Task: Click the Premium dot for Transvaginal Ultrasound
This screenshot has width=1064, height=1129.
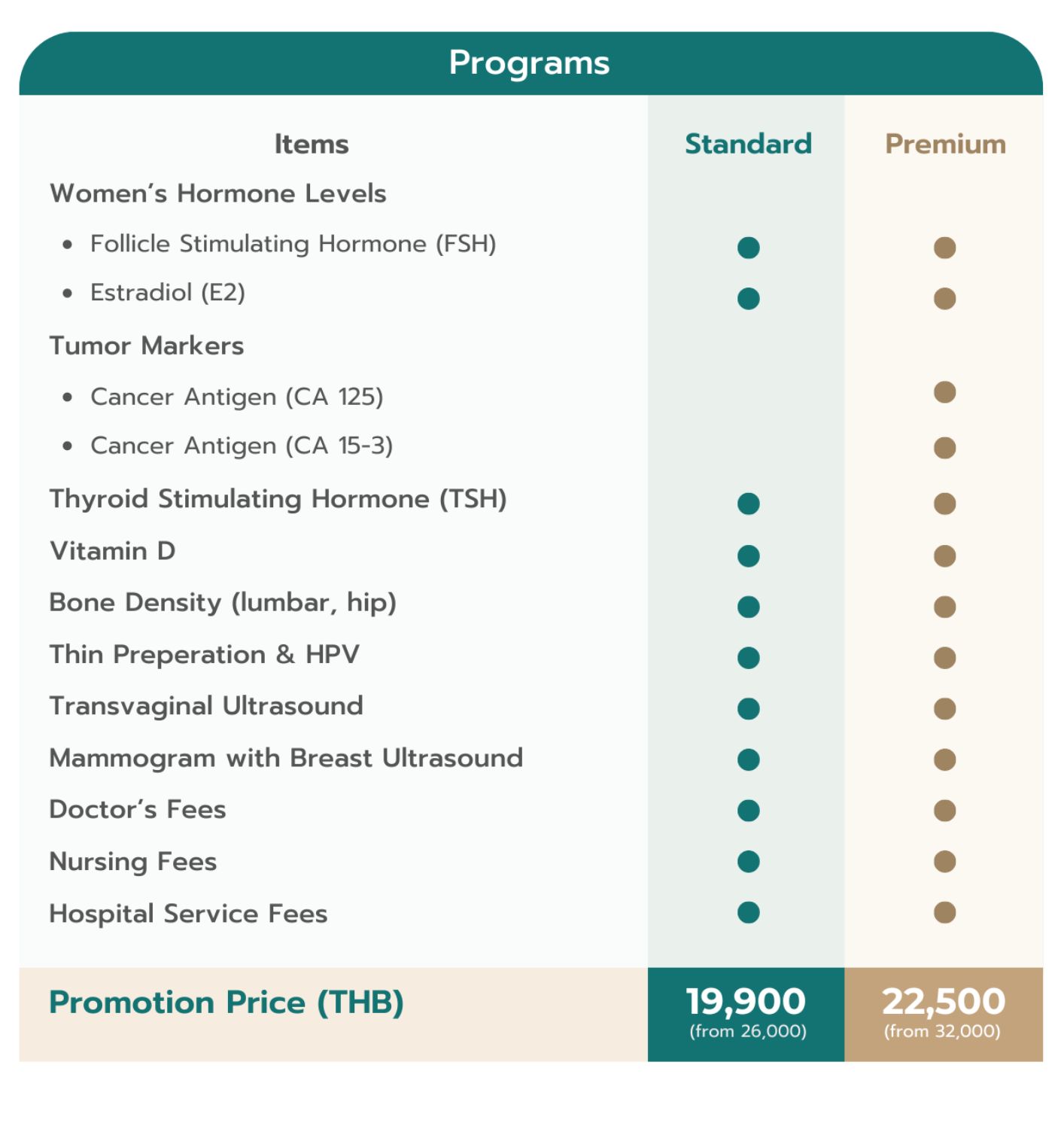Action: tap(944, 709)
